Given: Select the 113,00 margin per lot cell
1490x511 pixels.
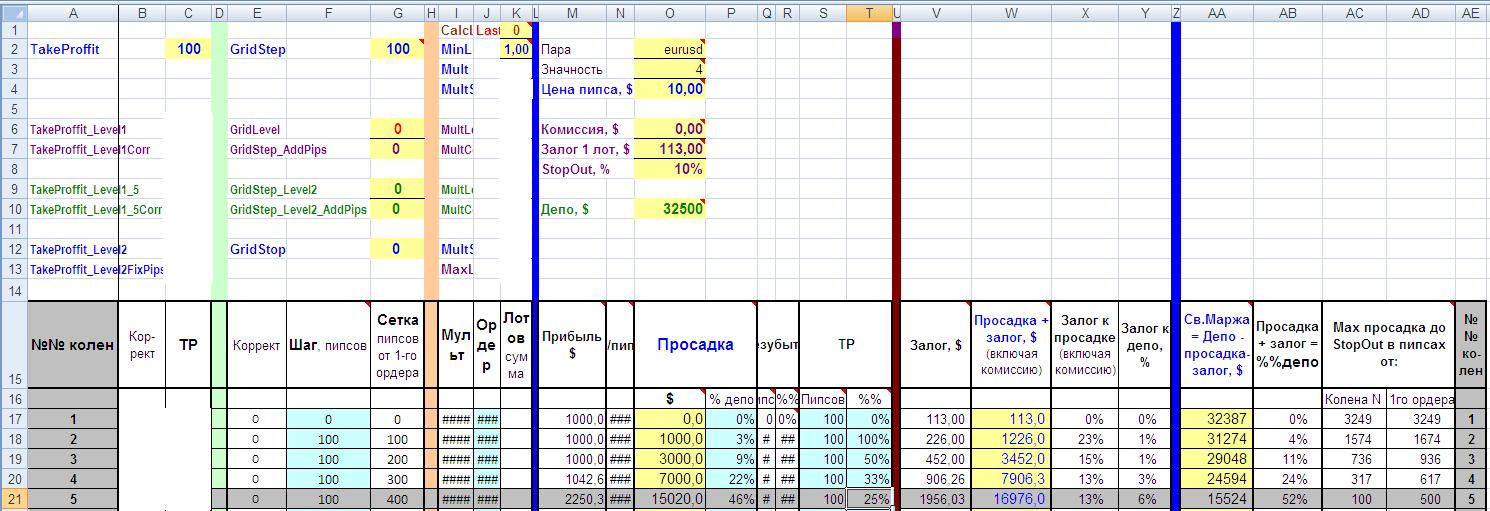Looking at the screenshot, I should click(669, 149).
